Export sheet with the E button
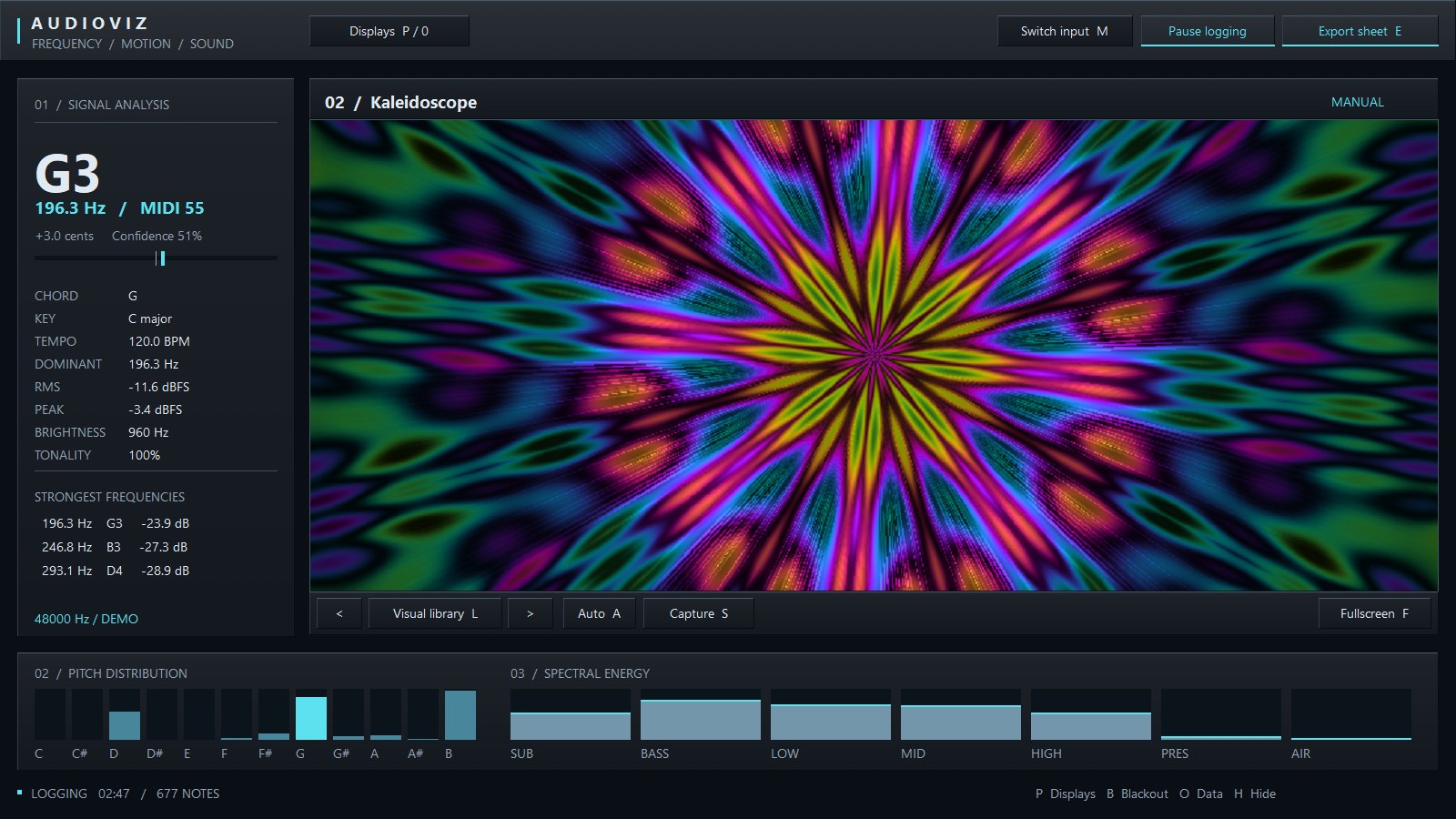 coord(1360,31)
